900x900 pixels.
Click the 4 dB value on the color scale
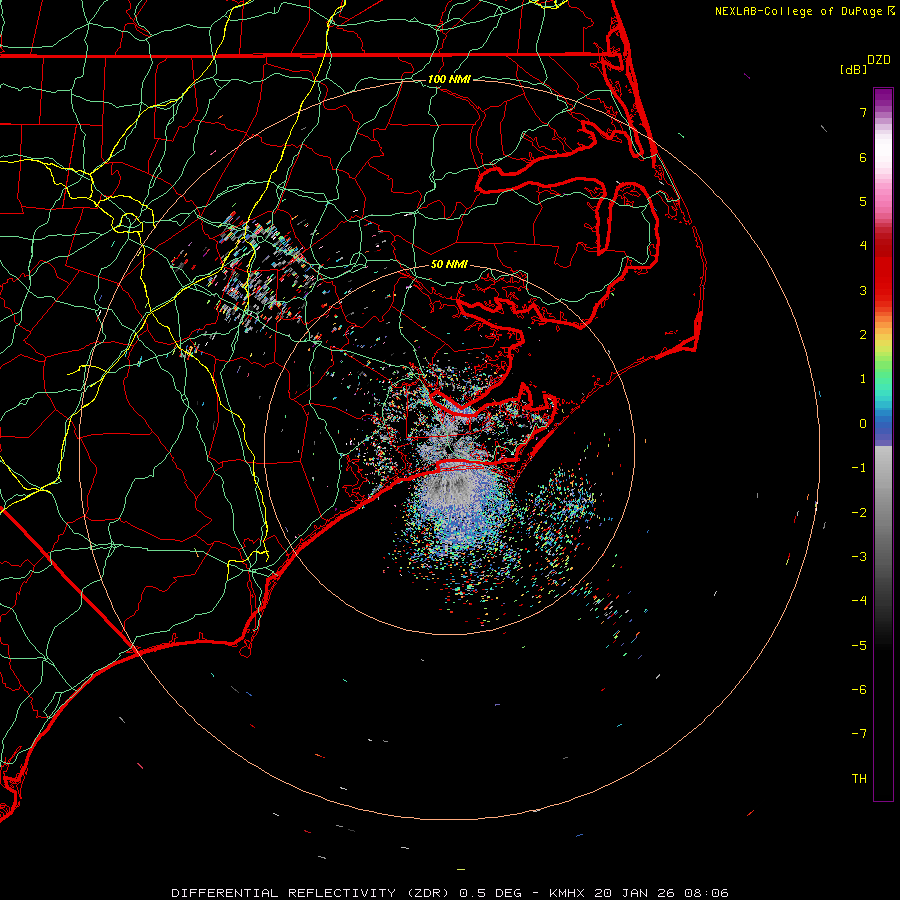pyautogui.click(x=863, y=246)
